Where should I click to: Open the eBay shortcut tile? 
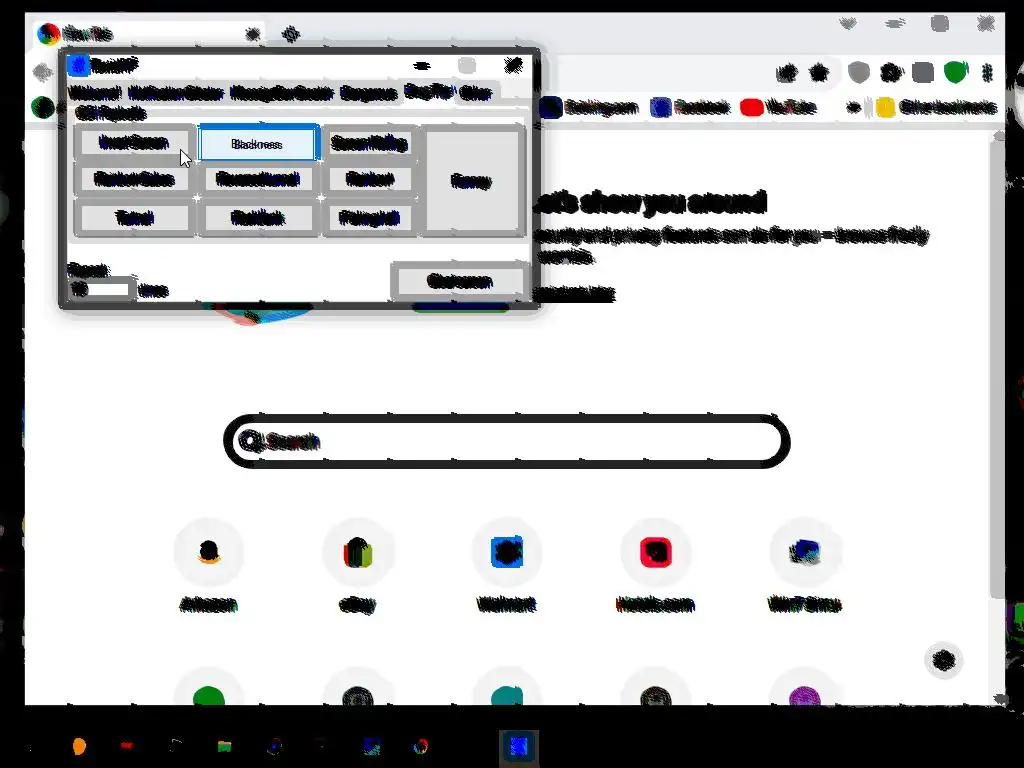357,567
